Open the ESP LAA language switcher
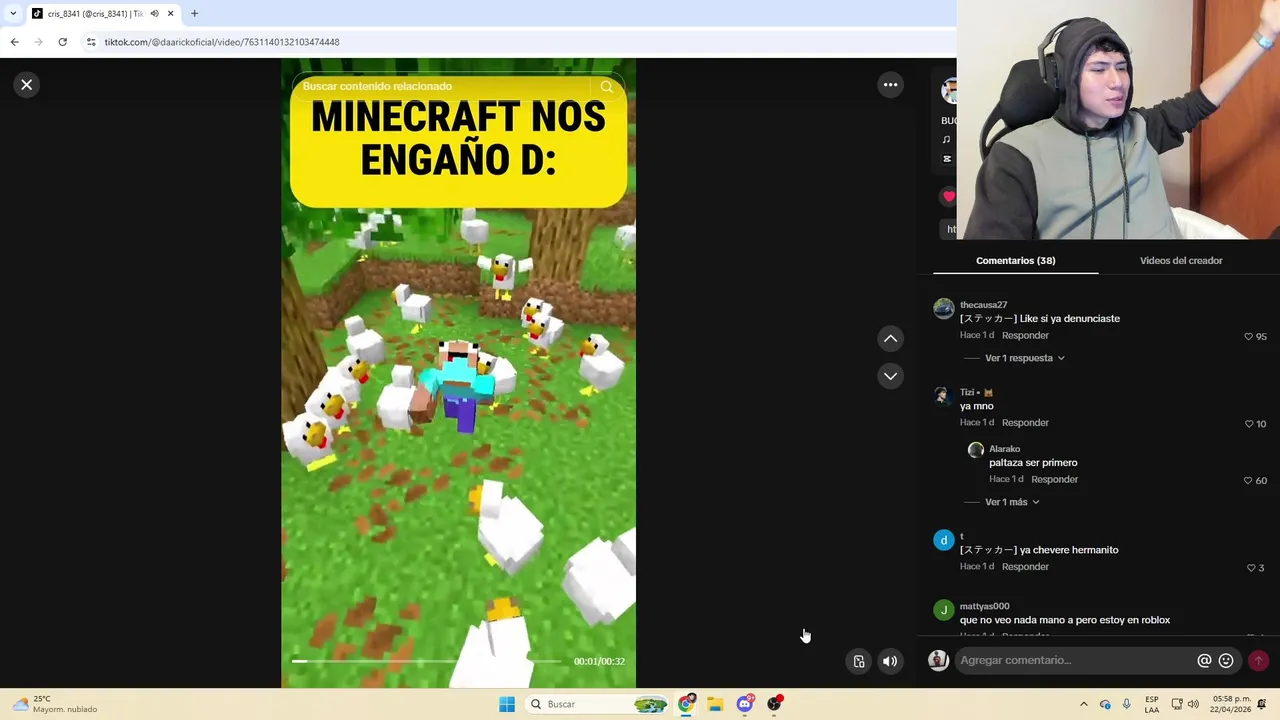This screenshot has width=1280, height=720. [x=1152, y=705]
